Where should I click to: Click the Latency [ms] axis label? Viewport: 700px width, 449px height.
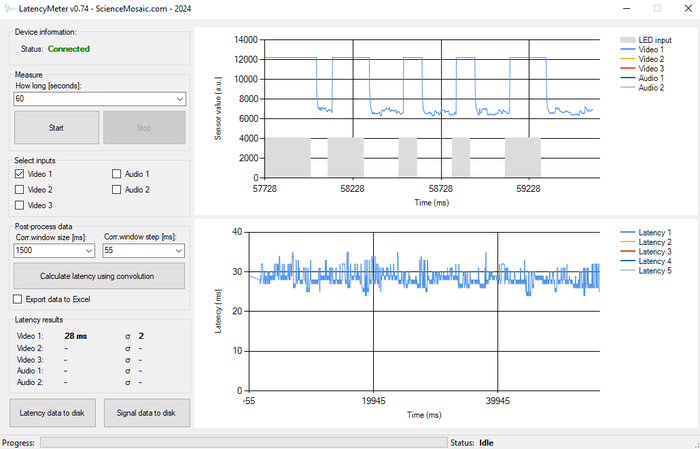click(218, 311)
